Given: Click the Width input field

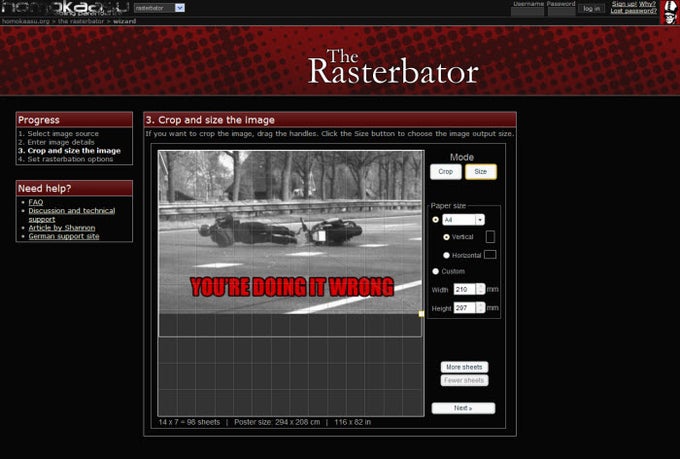Looking at the screenshot, I should tap(465, 289).
